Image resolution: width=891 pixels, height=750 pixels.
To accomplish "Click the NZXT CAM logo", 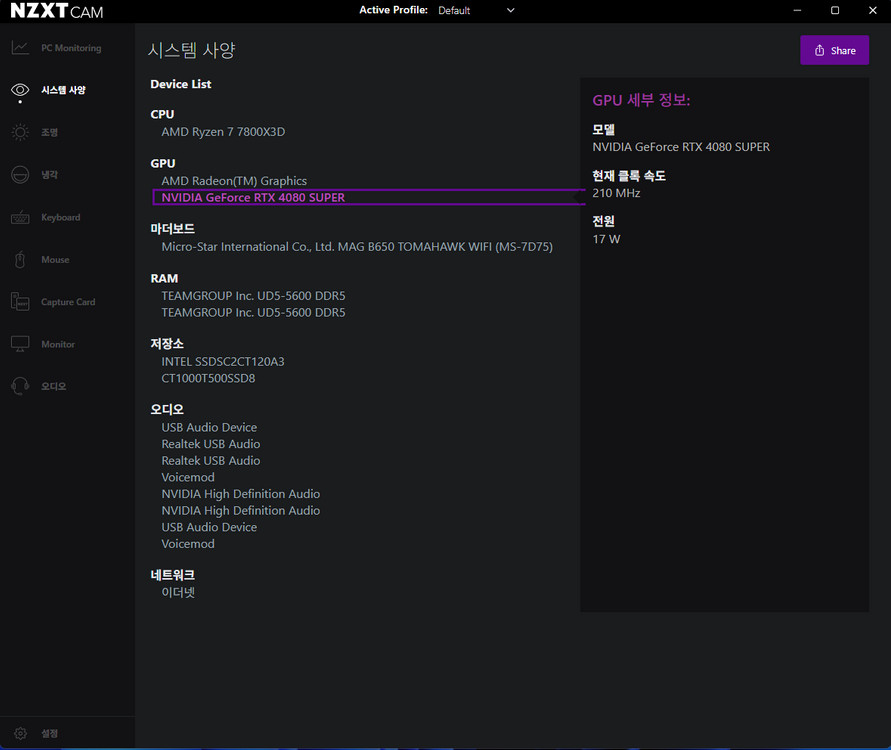I will pos(57,10).
